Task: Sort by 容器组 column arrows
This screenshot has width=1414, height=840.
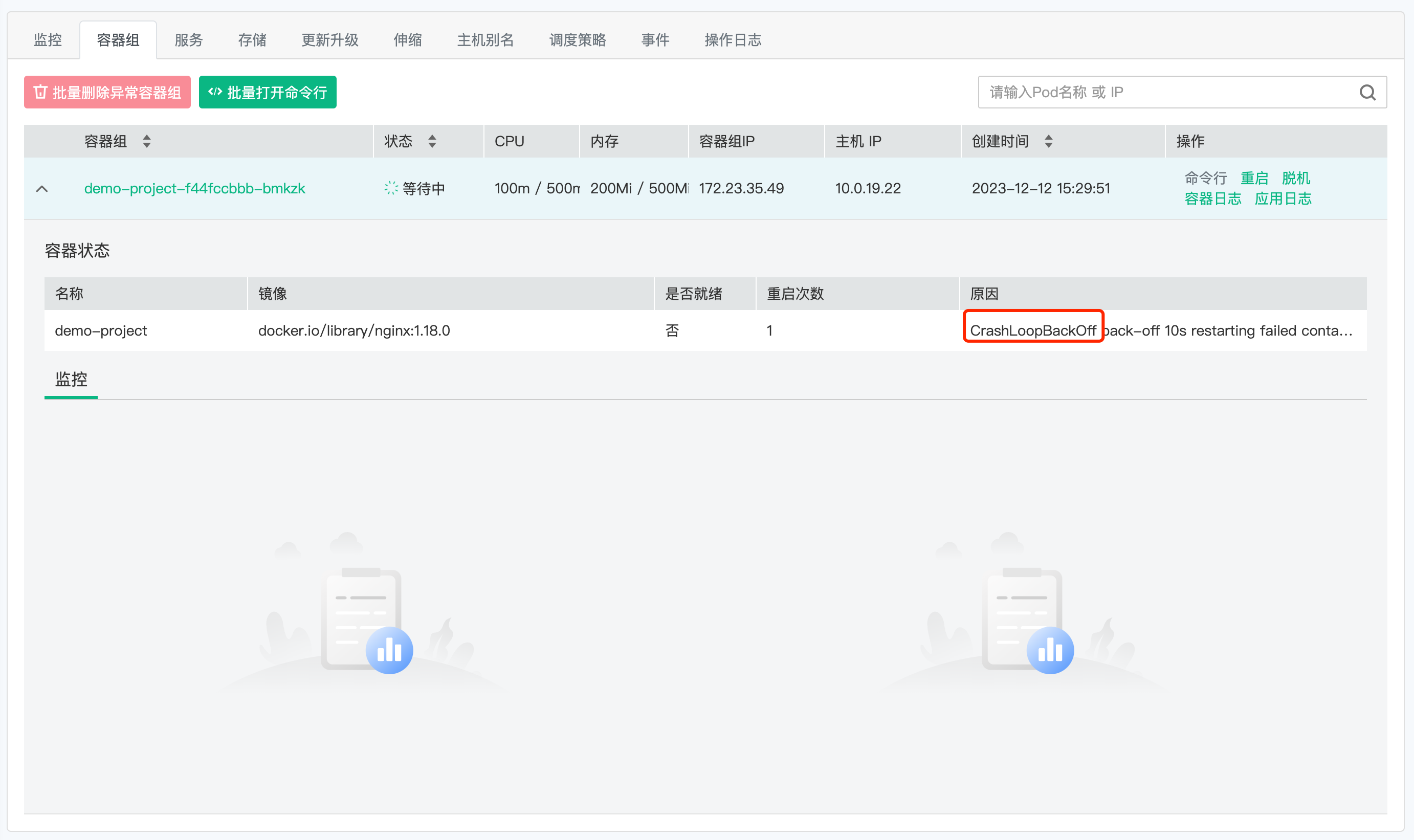Action: pos(147,141)
